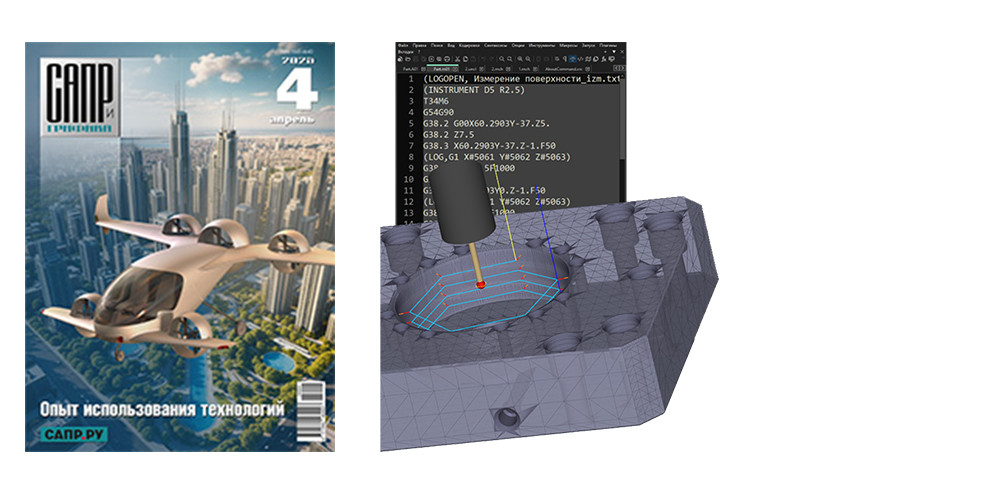1000x500 pixels.
Task: Toggle Show all characters pilcrow icon
Action: pos(564,59)
